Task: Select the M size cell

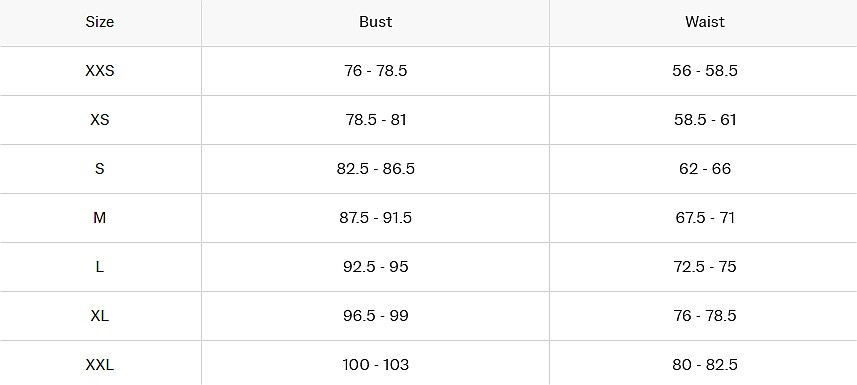Action: 100,218
